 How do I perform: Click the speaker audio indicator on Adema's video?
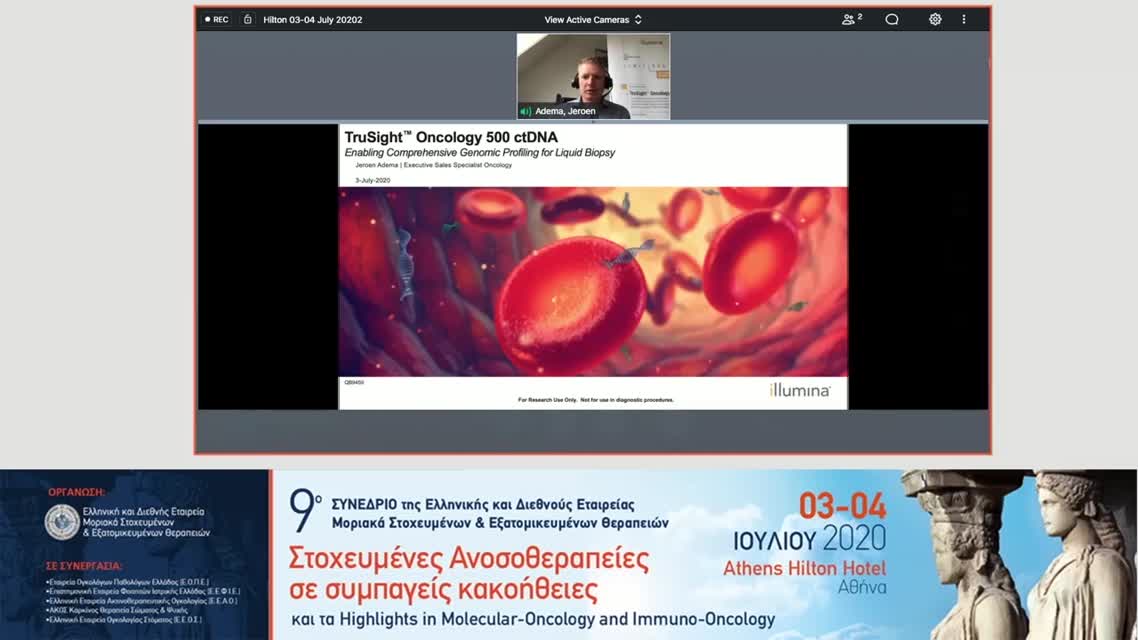pos(526,111)
